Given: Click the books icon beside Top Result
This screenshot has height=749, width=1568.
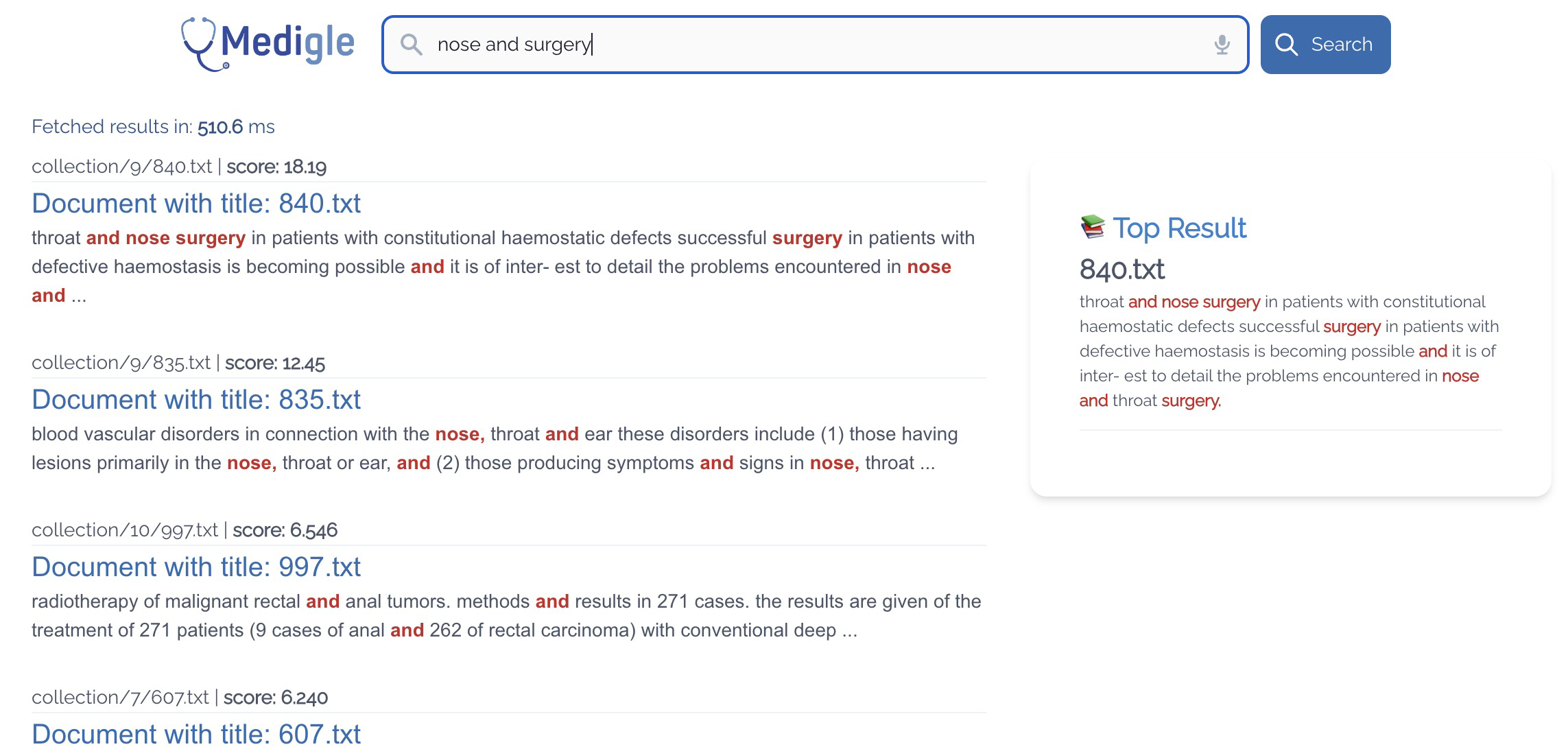Looking at the screenshot, I should [1093, 227].
